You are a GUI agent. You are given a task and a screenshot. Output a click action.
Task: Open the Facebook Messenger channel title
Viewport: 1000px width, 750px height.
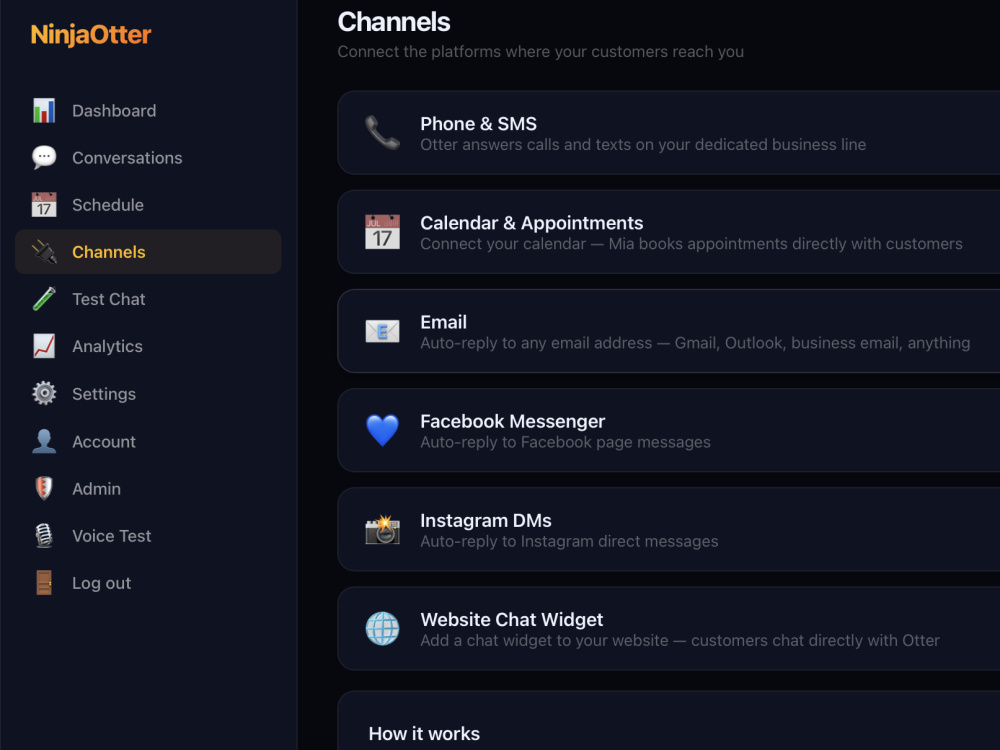512,422
